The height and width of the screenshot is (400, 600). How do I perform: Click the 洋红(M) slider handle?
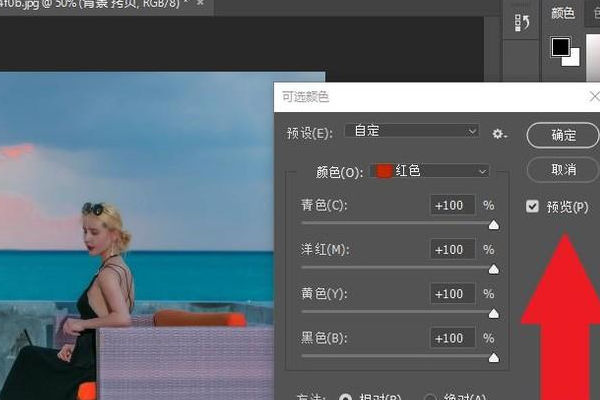point(494,269)
